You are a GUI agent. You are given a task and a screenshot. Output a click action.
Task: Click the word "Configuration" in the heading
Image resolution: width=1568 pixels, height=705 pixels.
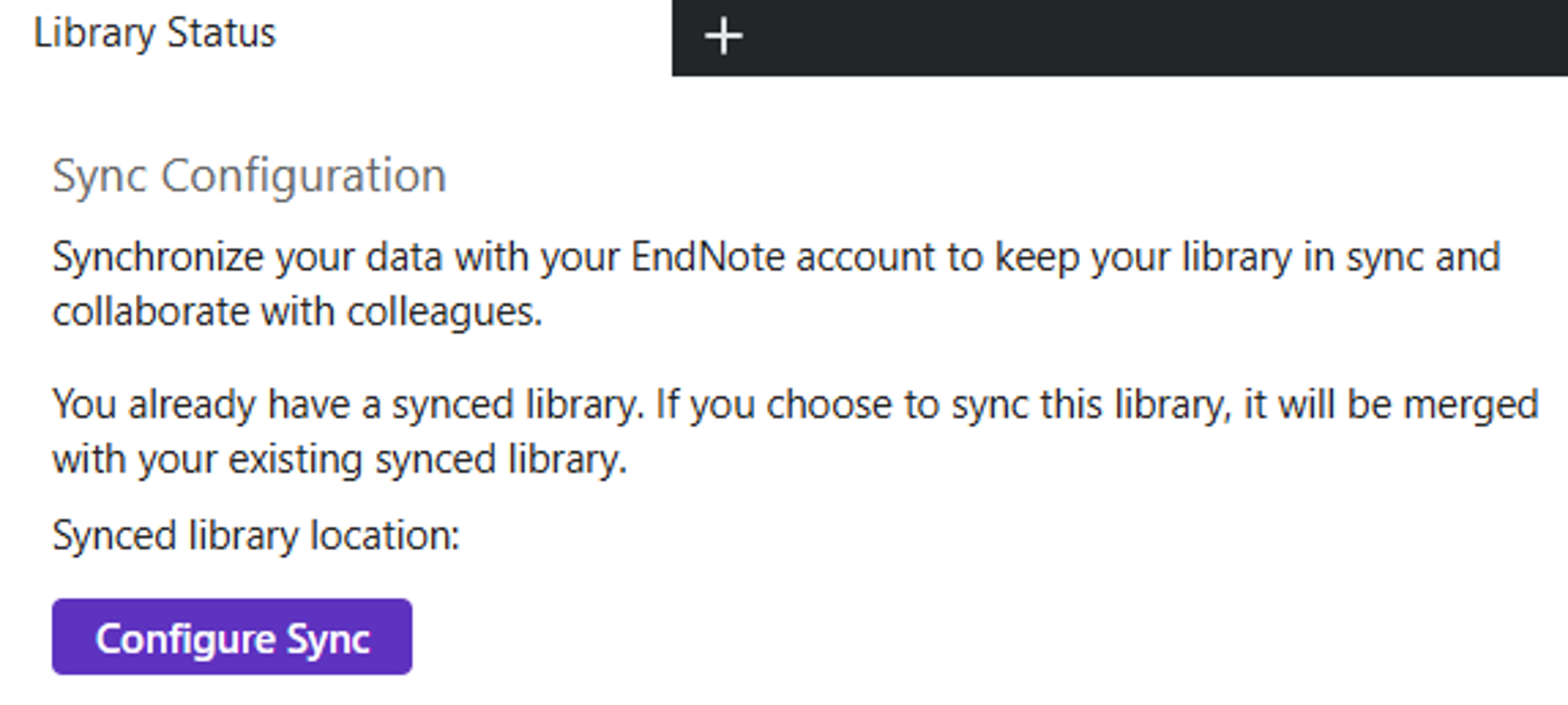pos(304,176)
